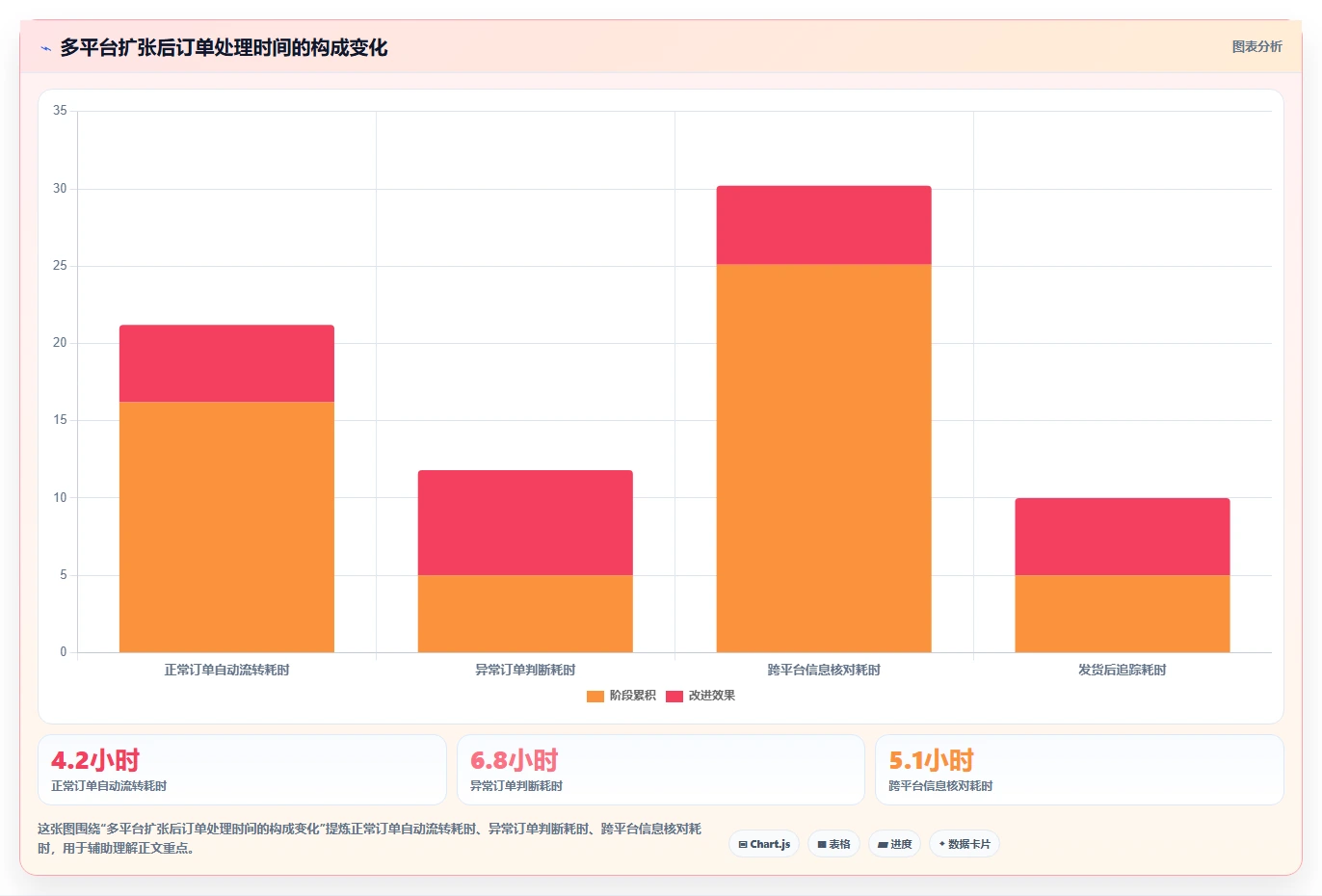This screenshot has width=1322, height=896.
Task: Click the x-axis label 跨平台信息核对耗时
Action: [x=824, y=670]
